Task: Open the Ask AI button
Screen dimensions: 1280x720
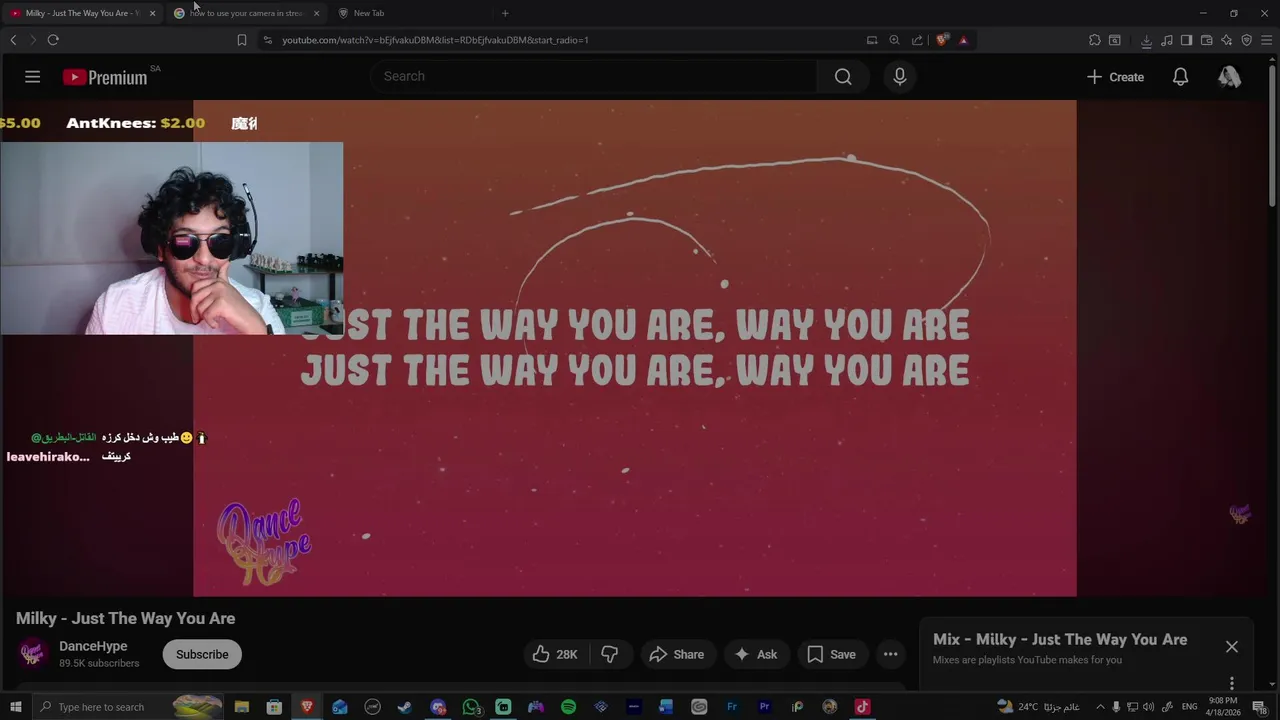Action: [755, 654]
